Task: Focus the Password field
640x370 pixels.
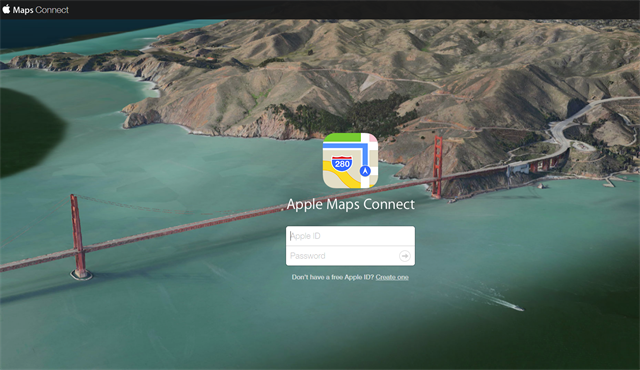Action: (x=342, y=256)
